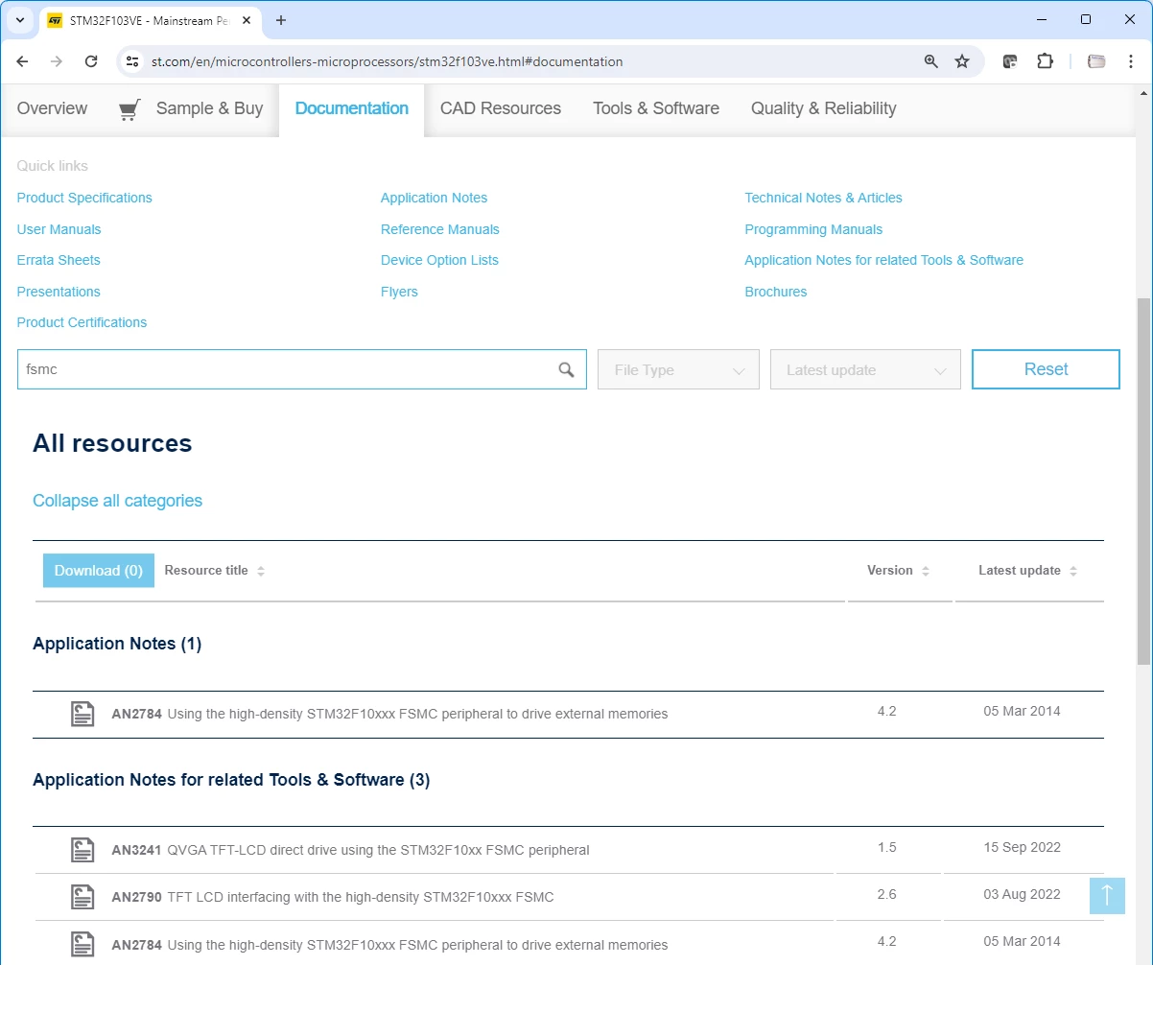
Task: Click the '15 Sep 2022' date cell
Action: pyautogui.click(x=1022, y=847)
